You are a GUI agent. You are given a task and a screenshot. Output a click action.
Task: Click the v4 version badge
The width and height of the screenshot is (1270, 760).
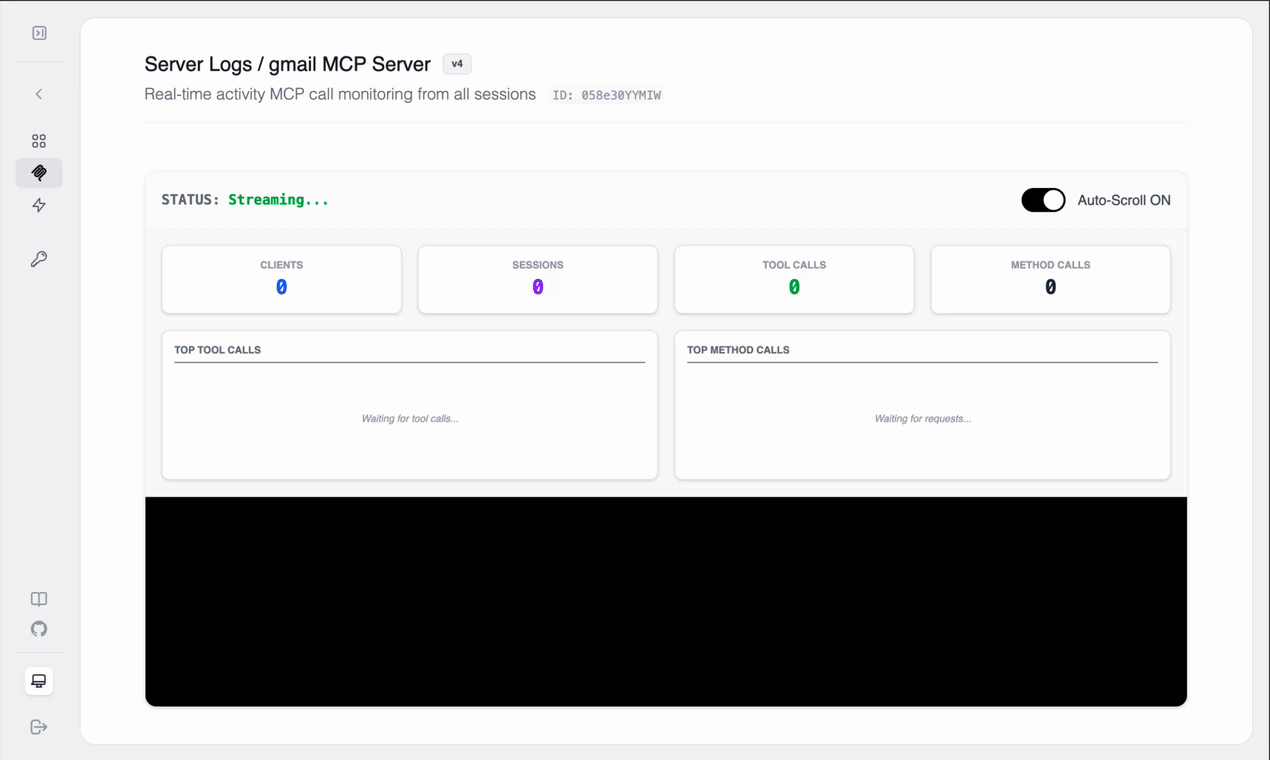[456, 63]
